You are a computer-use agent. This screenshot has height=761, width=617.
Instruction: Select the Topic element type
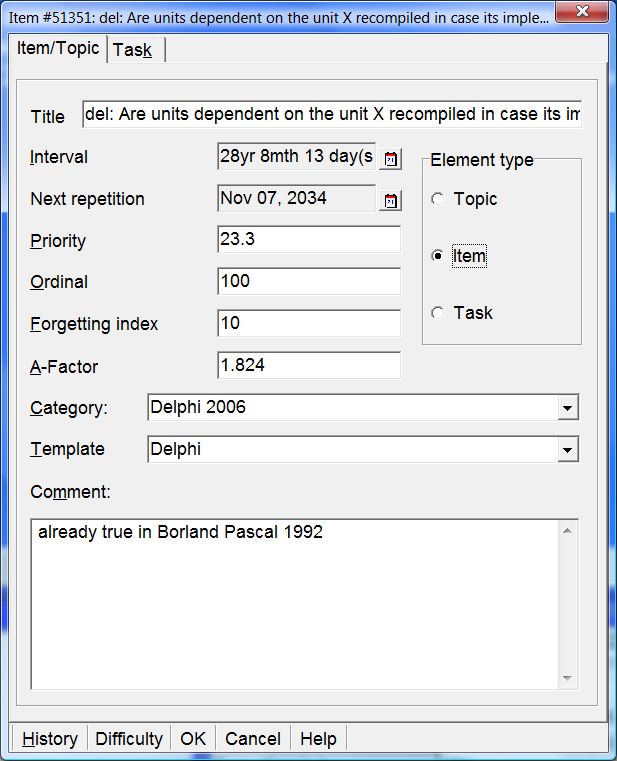pos(437,199)
